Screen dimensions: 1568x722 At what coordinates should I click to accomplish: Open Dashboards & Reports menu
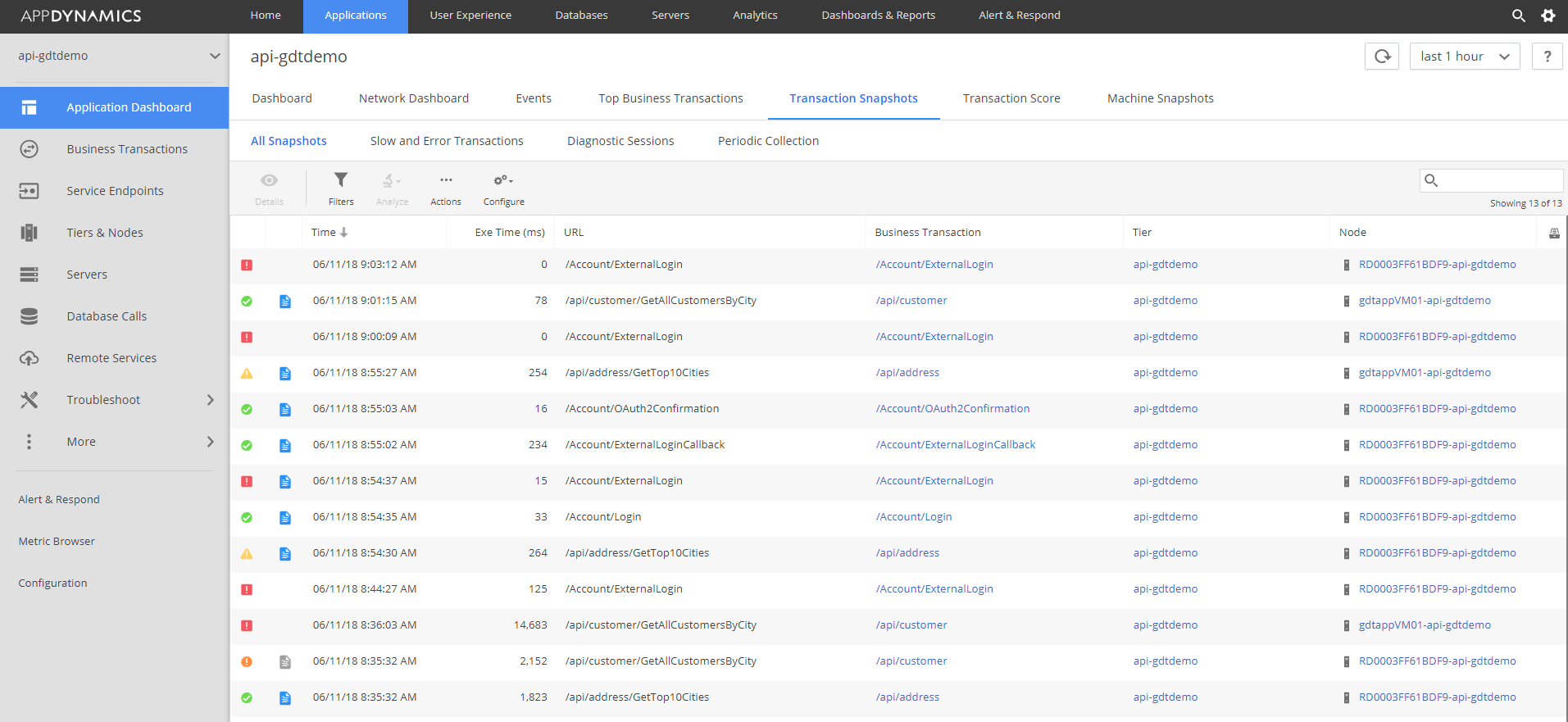(879, 16)
